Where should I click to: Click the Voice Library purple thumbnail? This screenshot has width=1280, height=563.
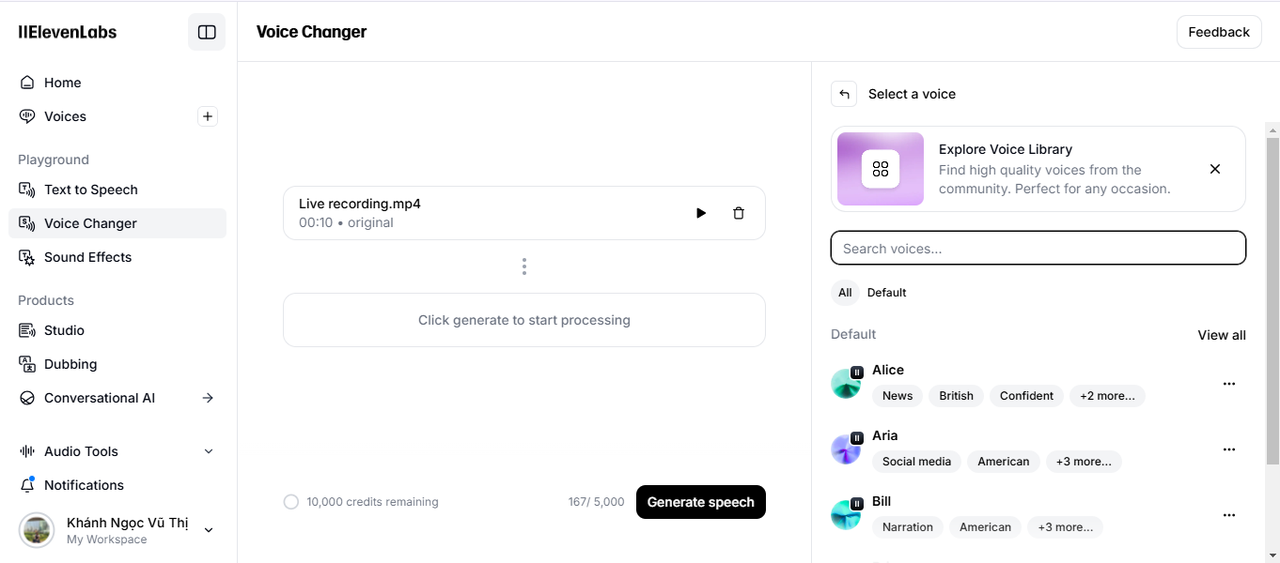[880, 169]
